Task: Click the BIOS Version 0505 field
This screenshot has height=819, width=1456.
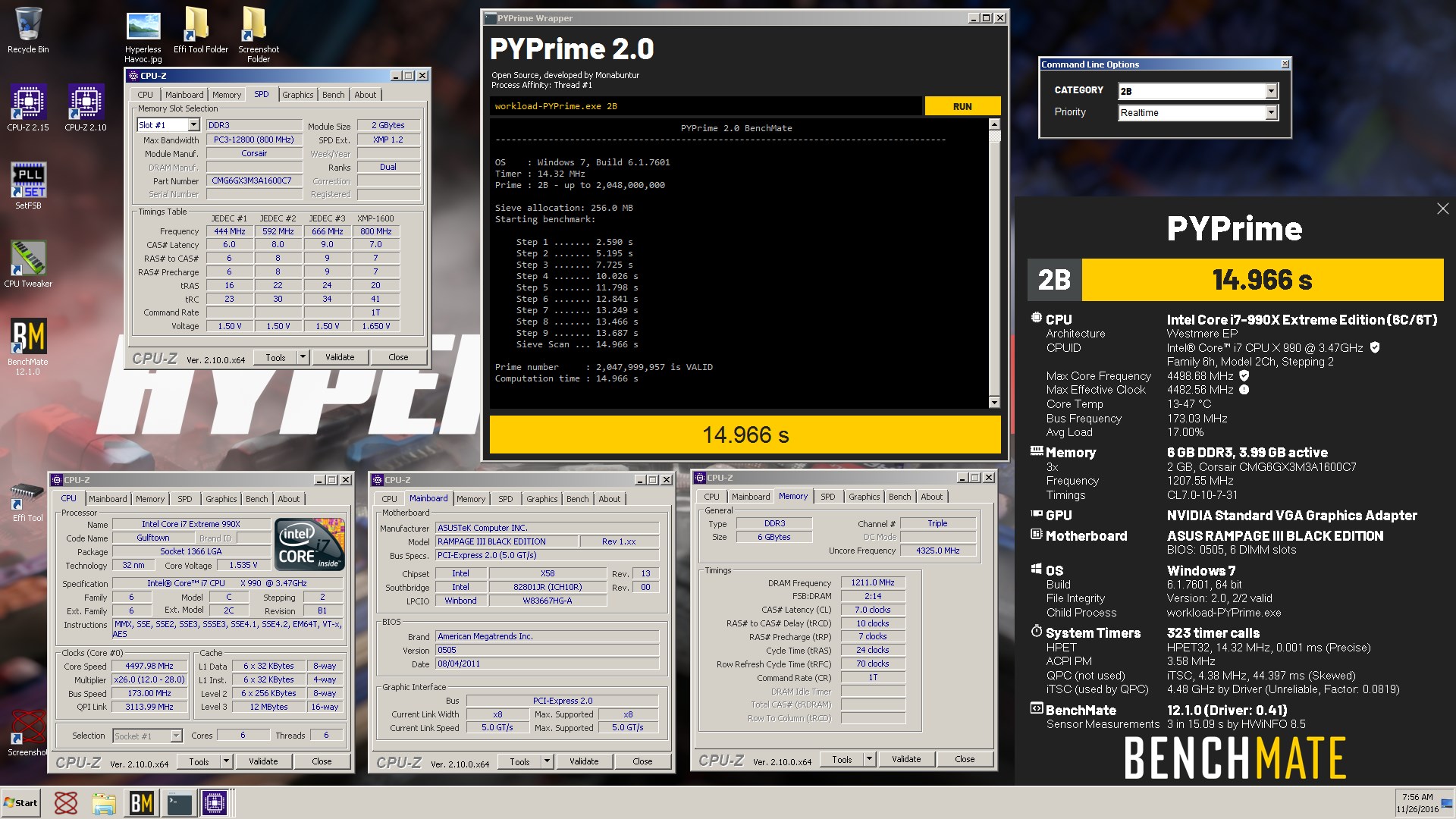Action: 547,650
